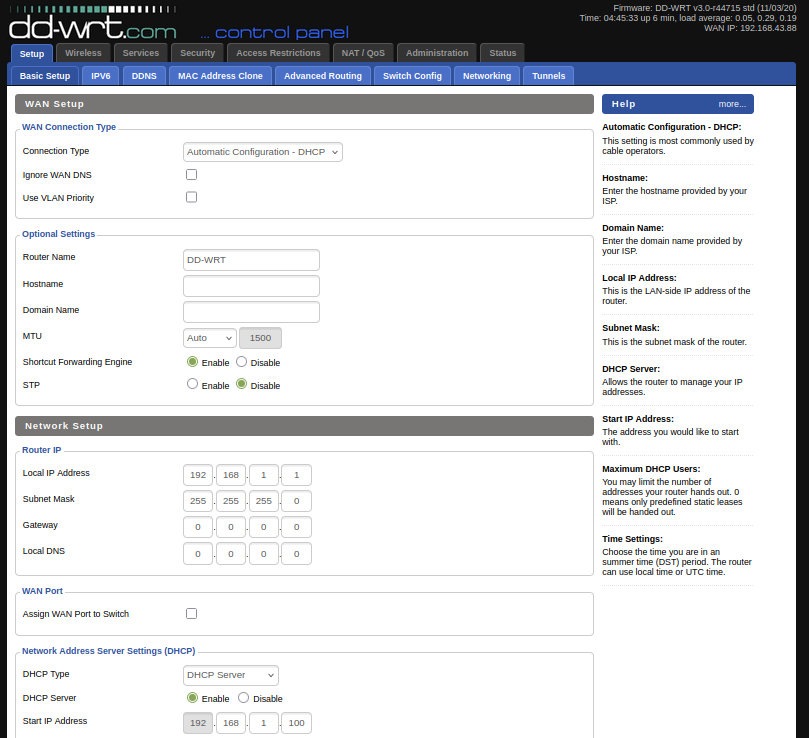Open the MTU Auto dropdown
This screenshot has width=809, height=738.
(x=209, y=338)
